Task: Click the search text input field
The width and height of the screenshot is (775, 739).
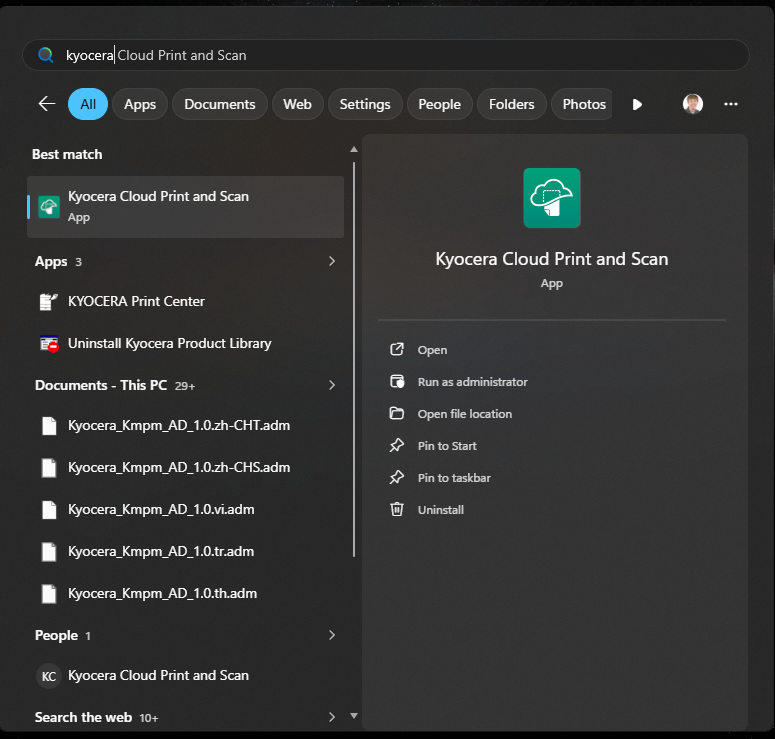Action: [400, 55]
